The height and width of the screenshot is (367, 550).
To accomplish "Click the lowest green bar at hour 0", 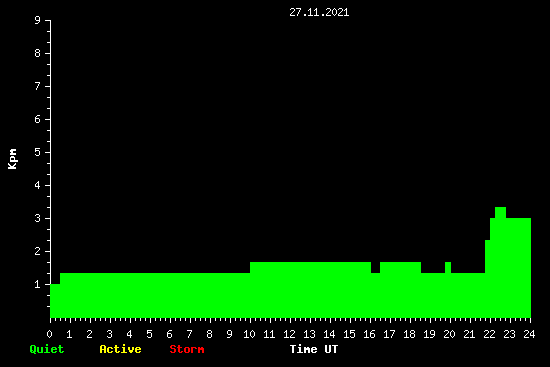I will pyautogui.click(x=55, y=301).
